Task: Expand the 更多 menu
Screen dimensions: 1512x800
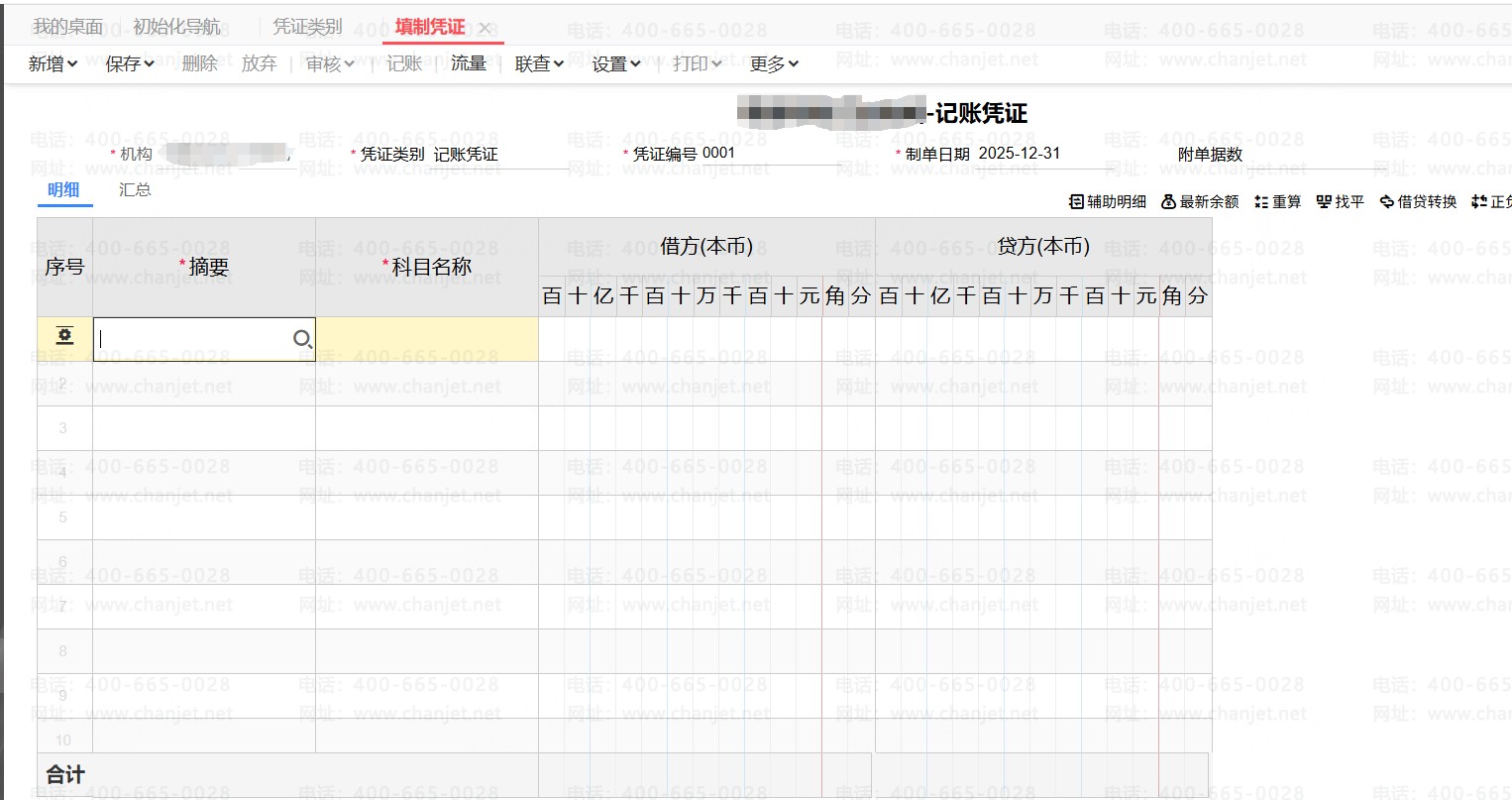Action: (x=774, y=64)
